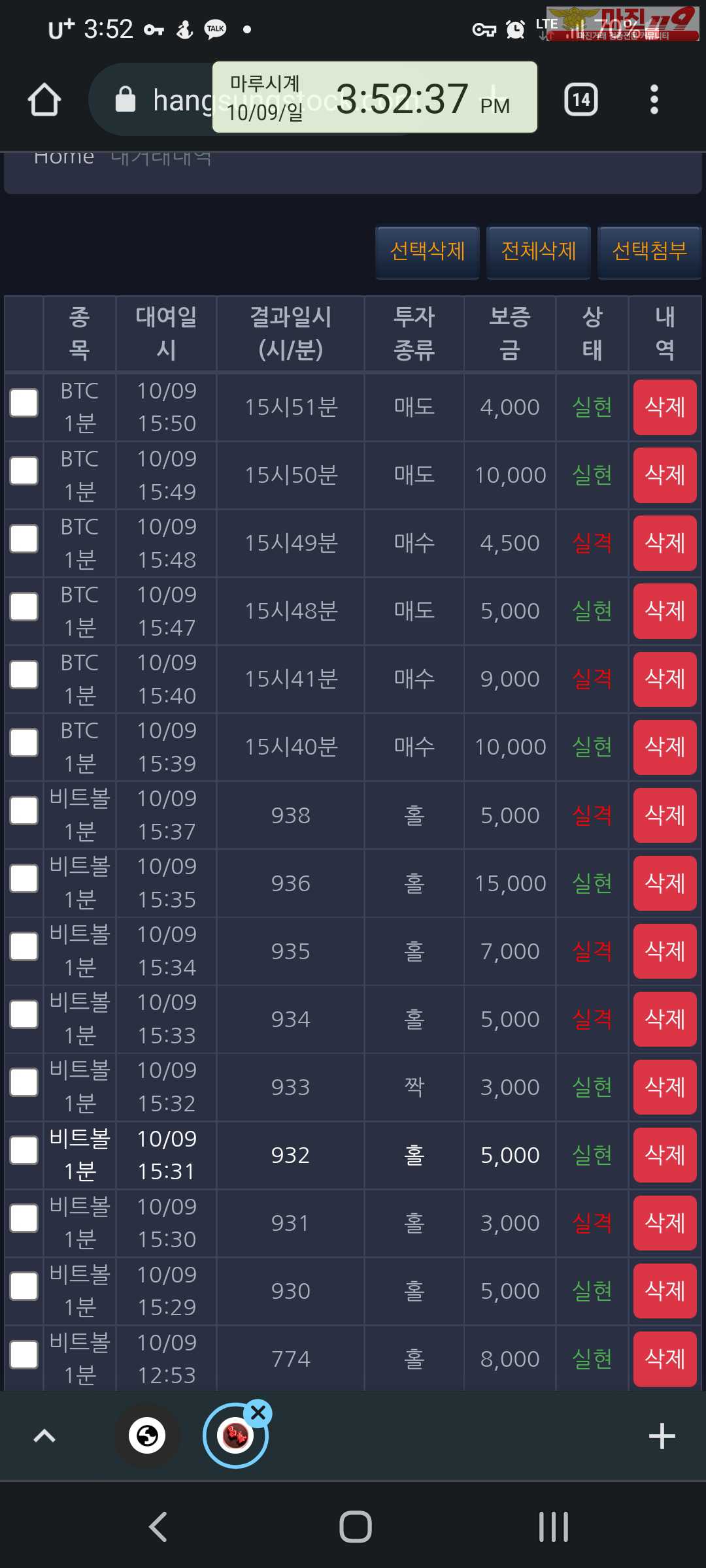The height and width of the screenshot is (1568, 706).
Task: Open the red floating app bubble
Action: 235,1436
